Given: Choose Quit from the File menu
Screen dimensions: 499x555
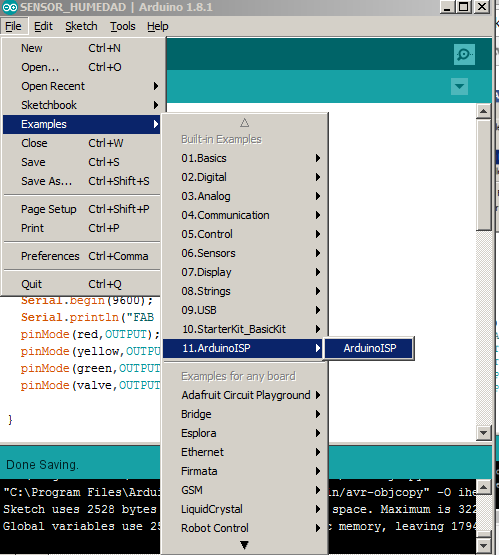Looking at the screenshot, I should coord(82,284).
